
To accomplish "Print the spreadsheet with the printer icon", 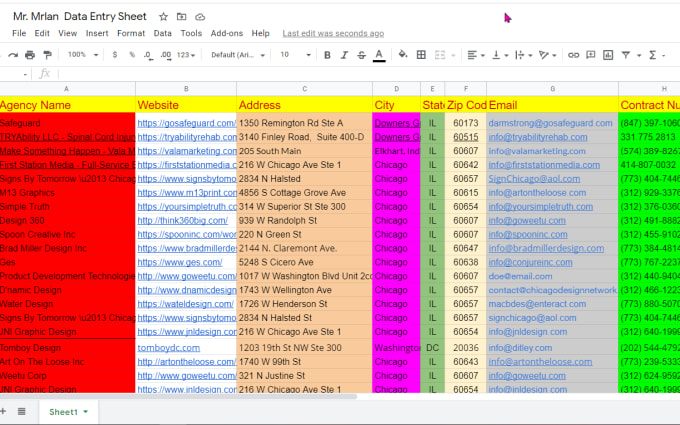I will tap(30, 55).
